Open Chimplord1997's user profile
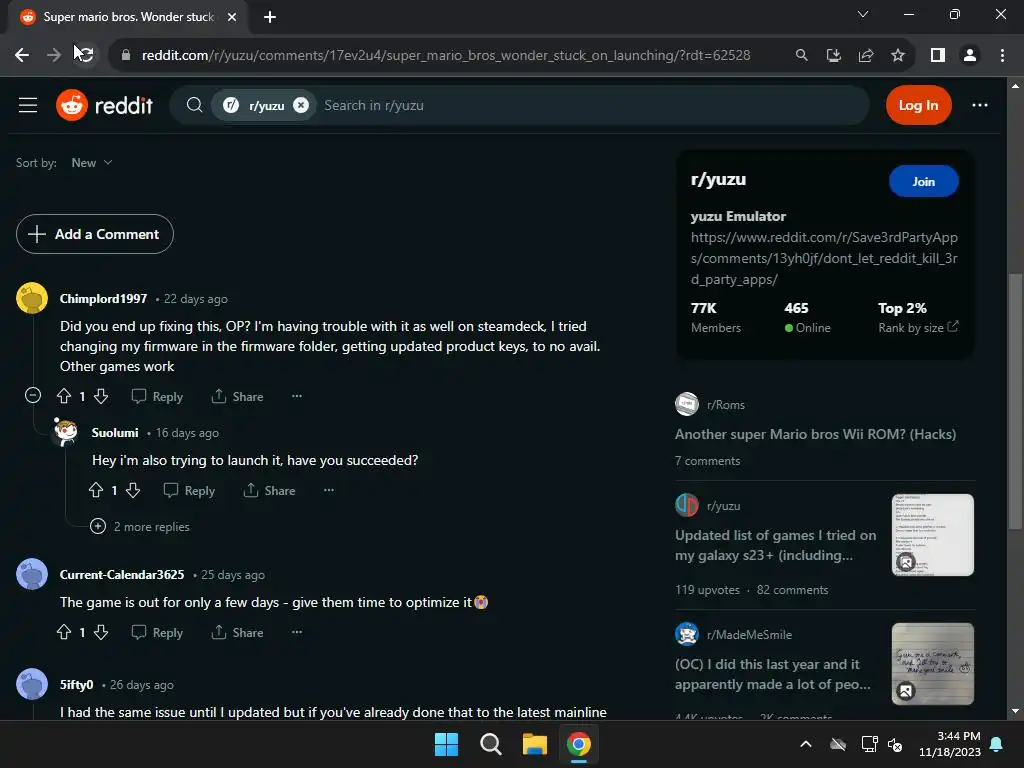1024x768 pixels. 103,298
